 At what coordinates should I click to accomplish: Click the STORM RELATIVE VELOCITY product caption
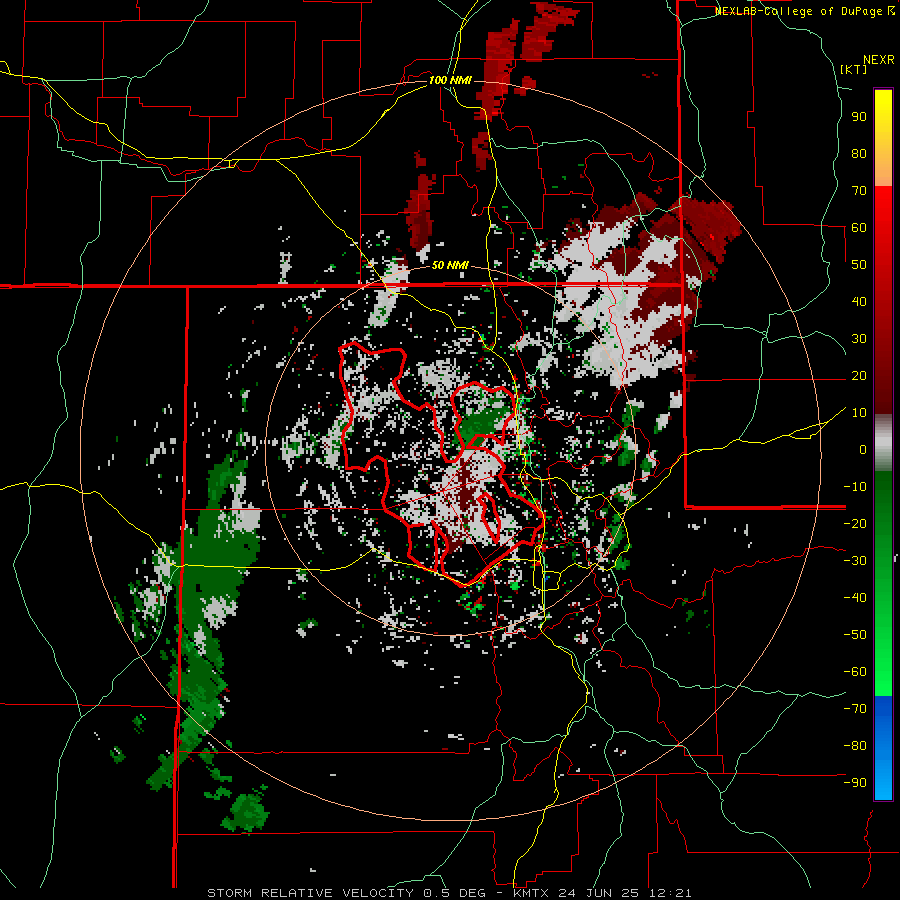pos(311,893)
